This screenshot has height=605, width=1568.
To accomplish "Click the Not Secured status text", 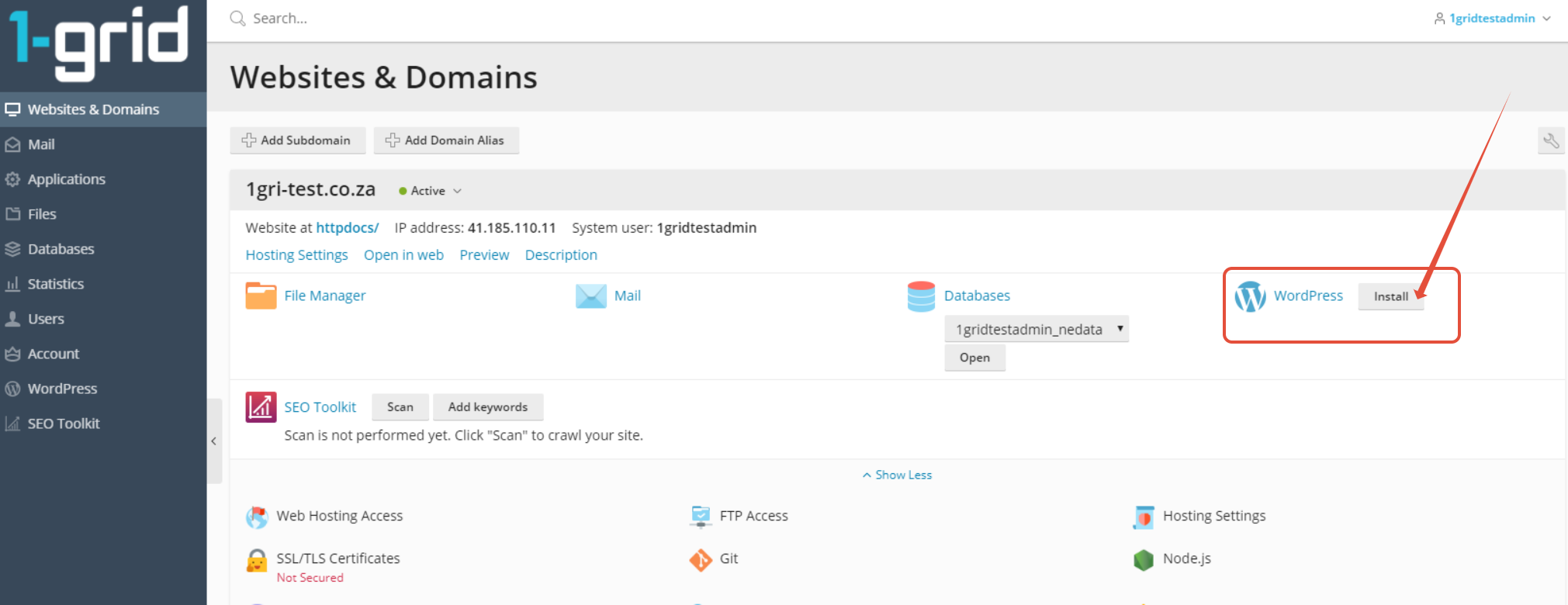I will click(x=310, y=578).
